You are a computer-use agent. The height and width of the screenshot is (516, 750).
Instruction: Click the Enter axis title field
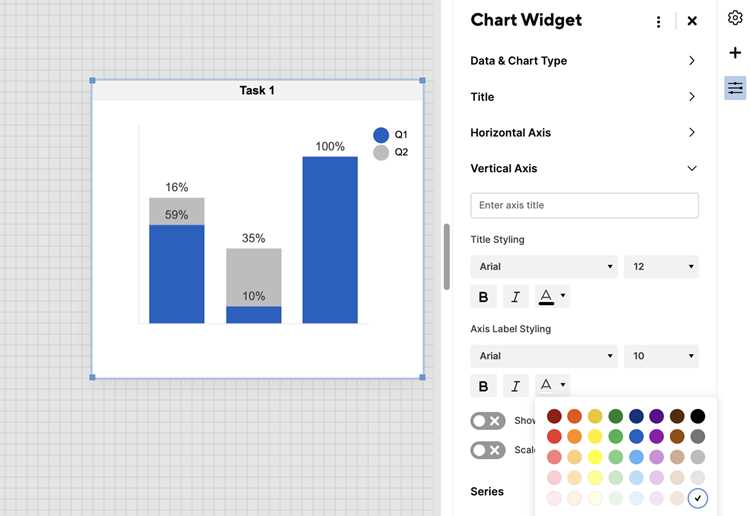(584, 205)
